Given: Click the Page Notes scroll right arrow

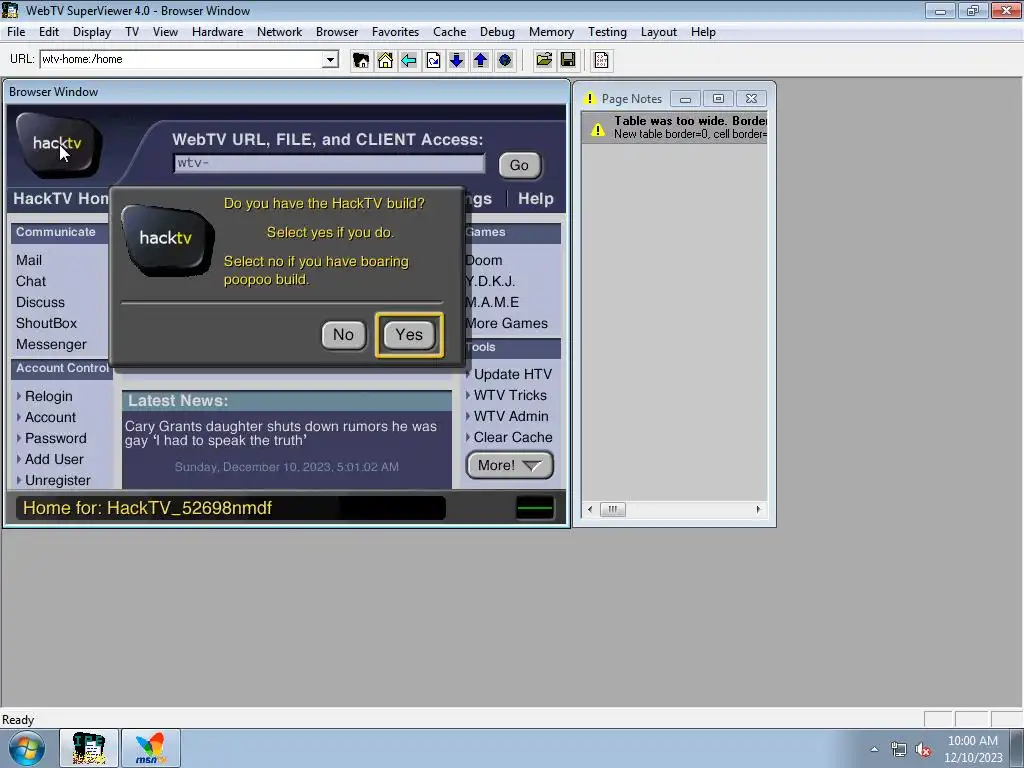Looking at the screenshot, I should pos(758,509).
